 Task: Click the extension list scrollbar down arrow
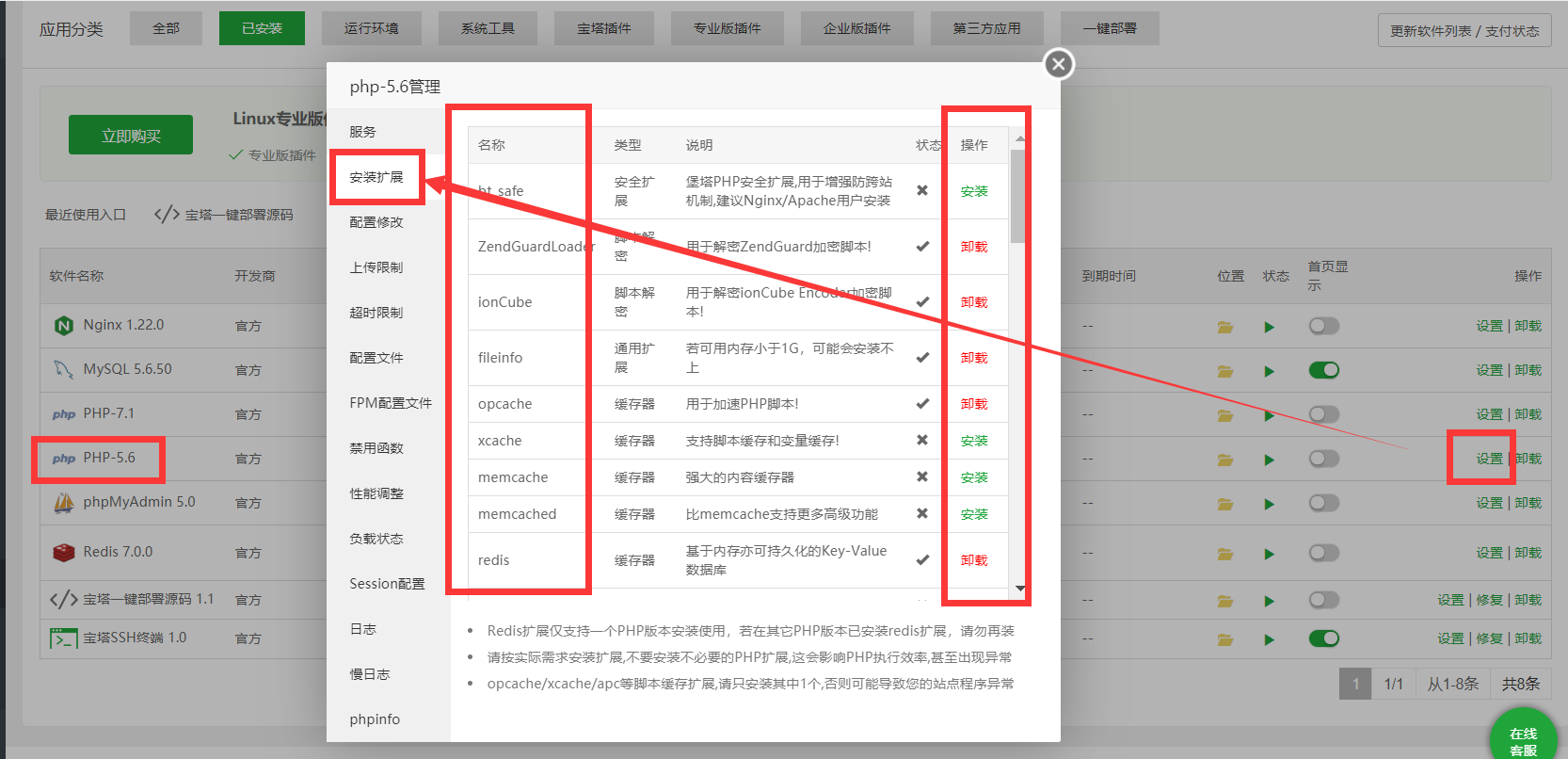[x=1020, y=589]
